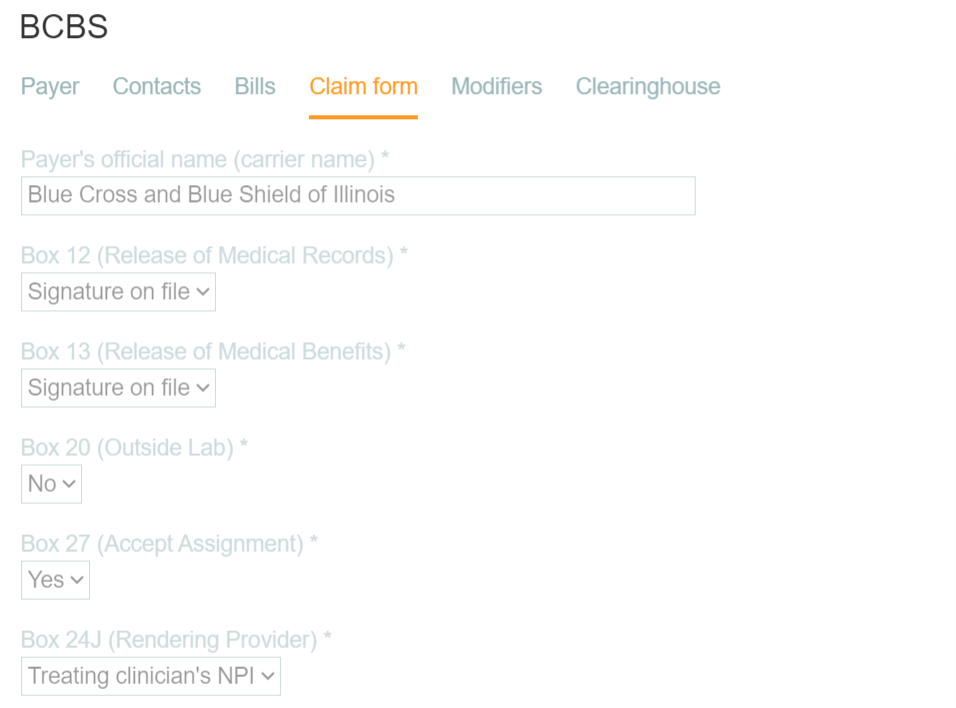Switch to the Modifiers tab

[x=496, y=87]
